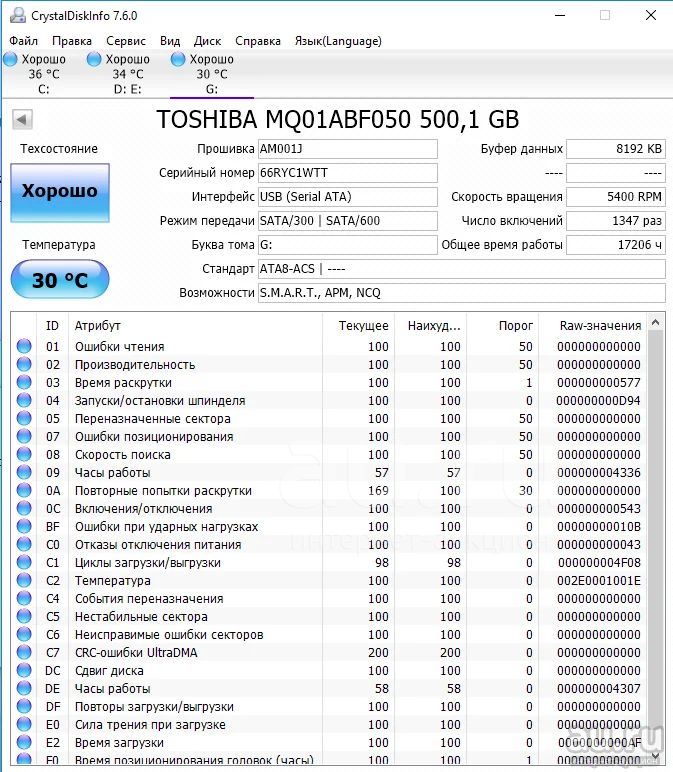673x772 pixels.
Task: Click the blue orb for attribute 09 Часы работы
Action: [x=24, y=472]
